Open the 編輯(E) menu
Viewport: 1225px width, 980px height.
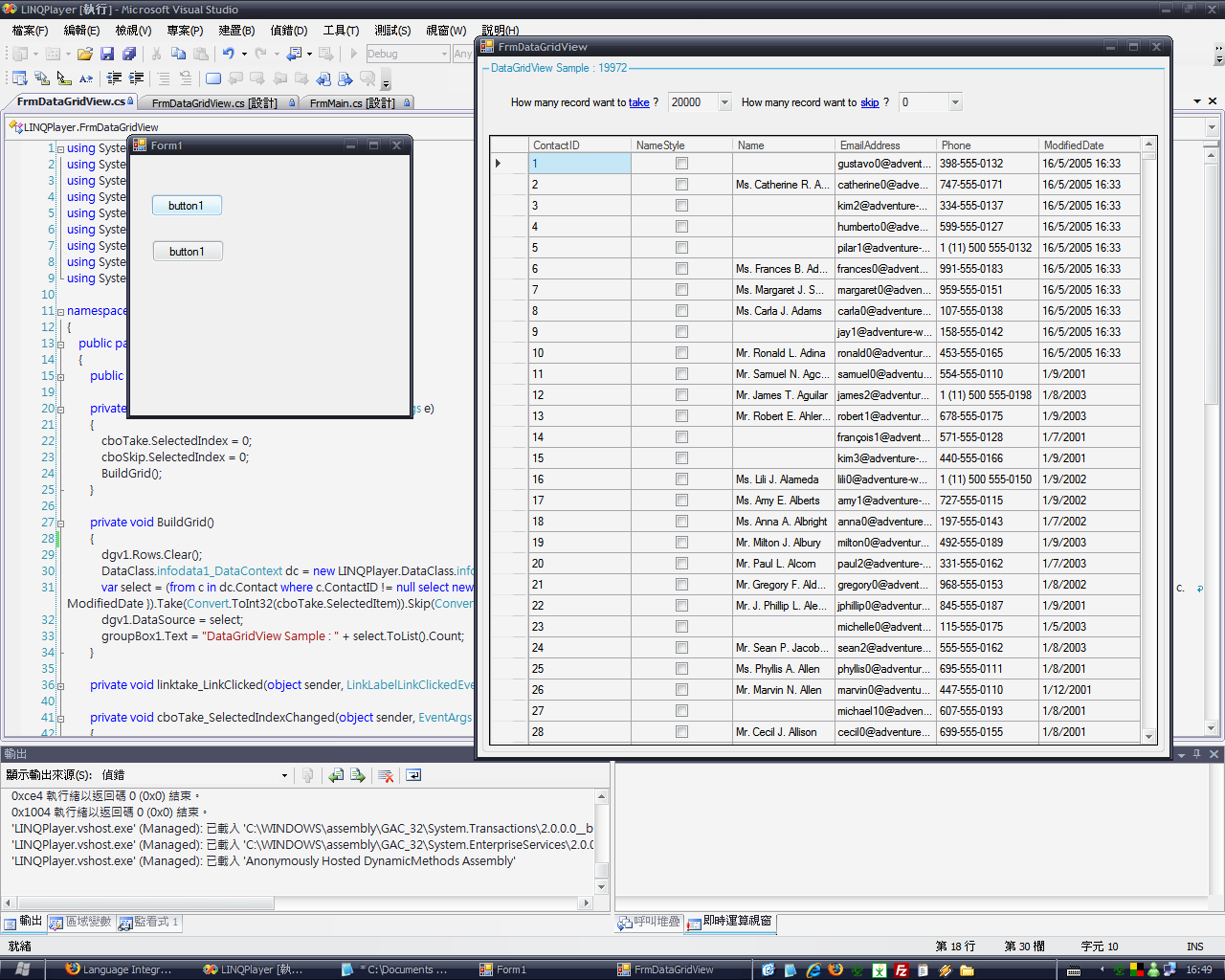(x=81, y=31)
